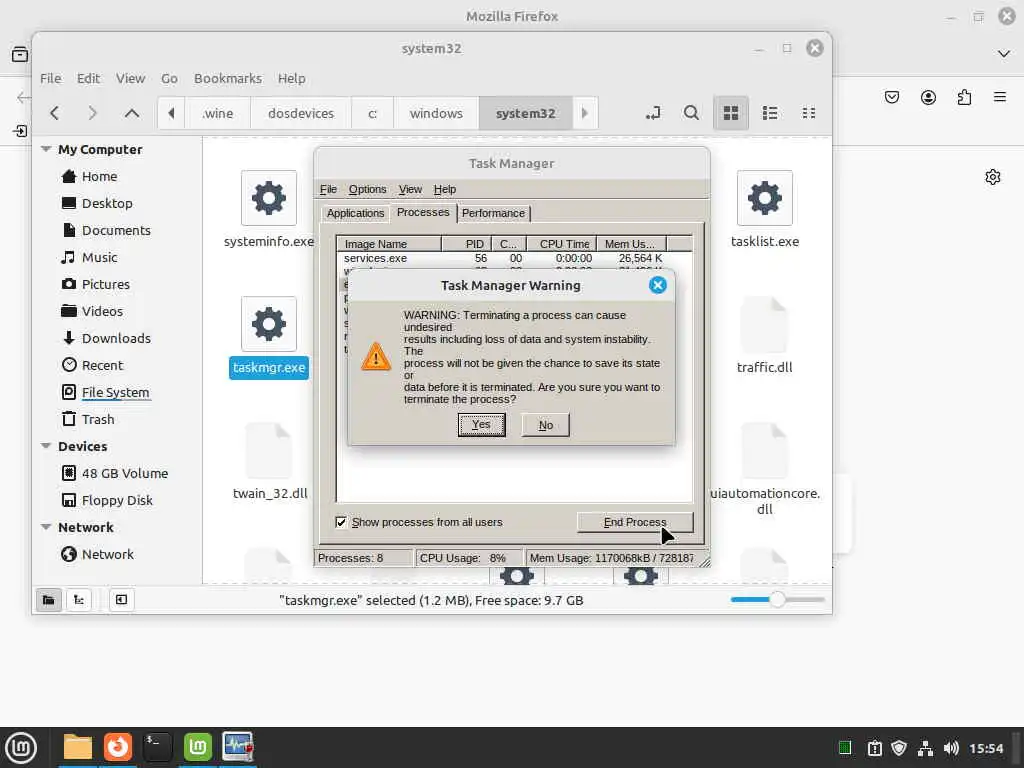The height and width of the screenshot is (768, 1024).
Task: Navigate to windows path segment
Action: [x=436, y=113]
